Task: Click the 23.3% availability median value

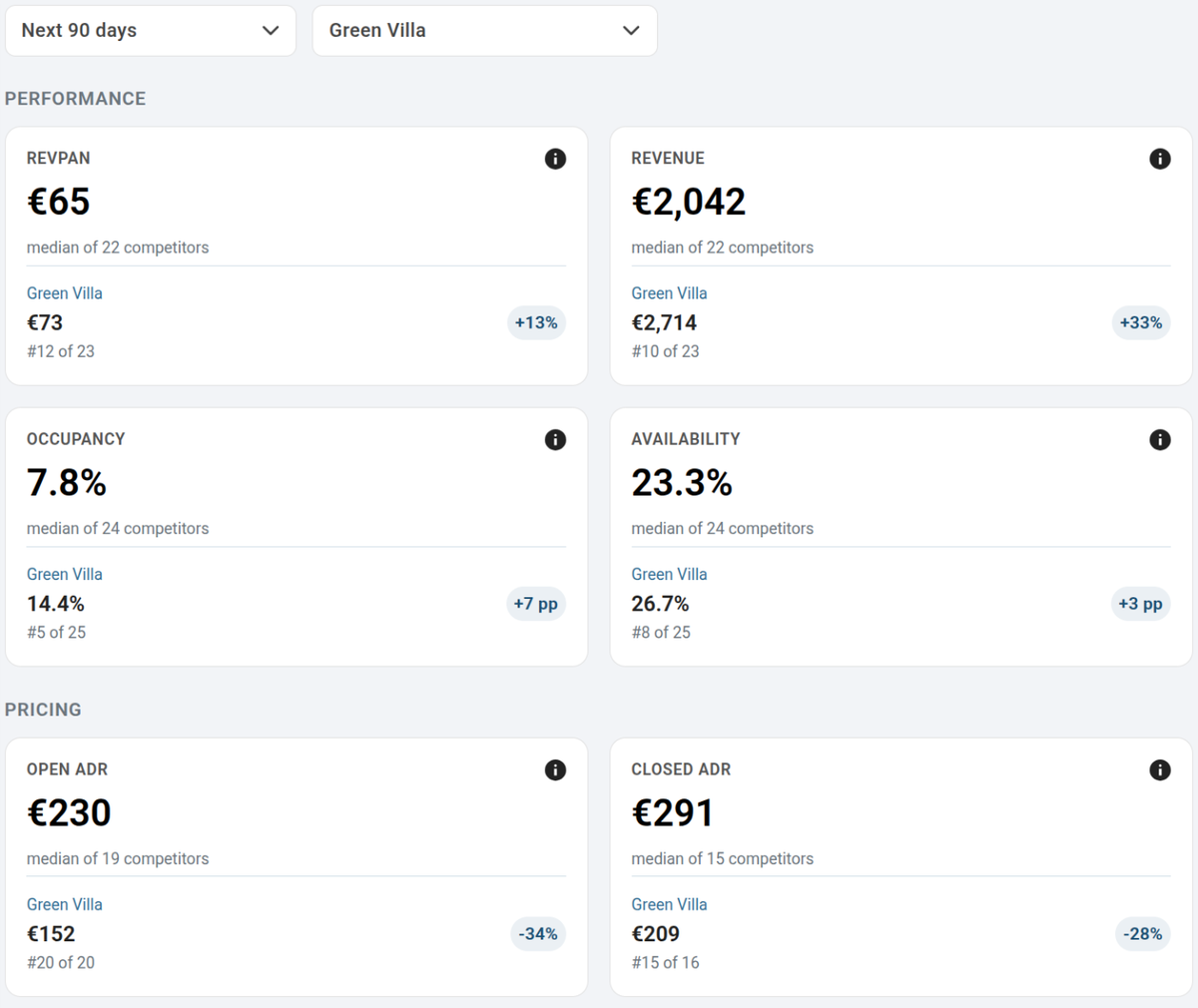Action: pos(682,484)
